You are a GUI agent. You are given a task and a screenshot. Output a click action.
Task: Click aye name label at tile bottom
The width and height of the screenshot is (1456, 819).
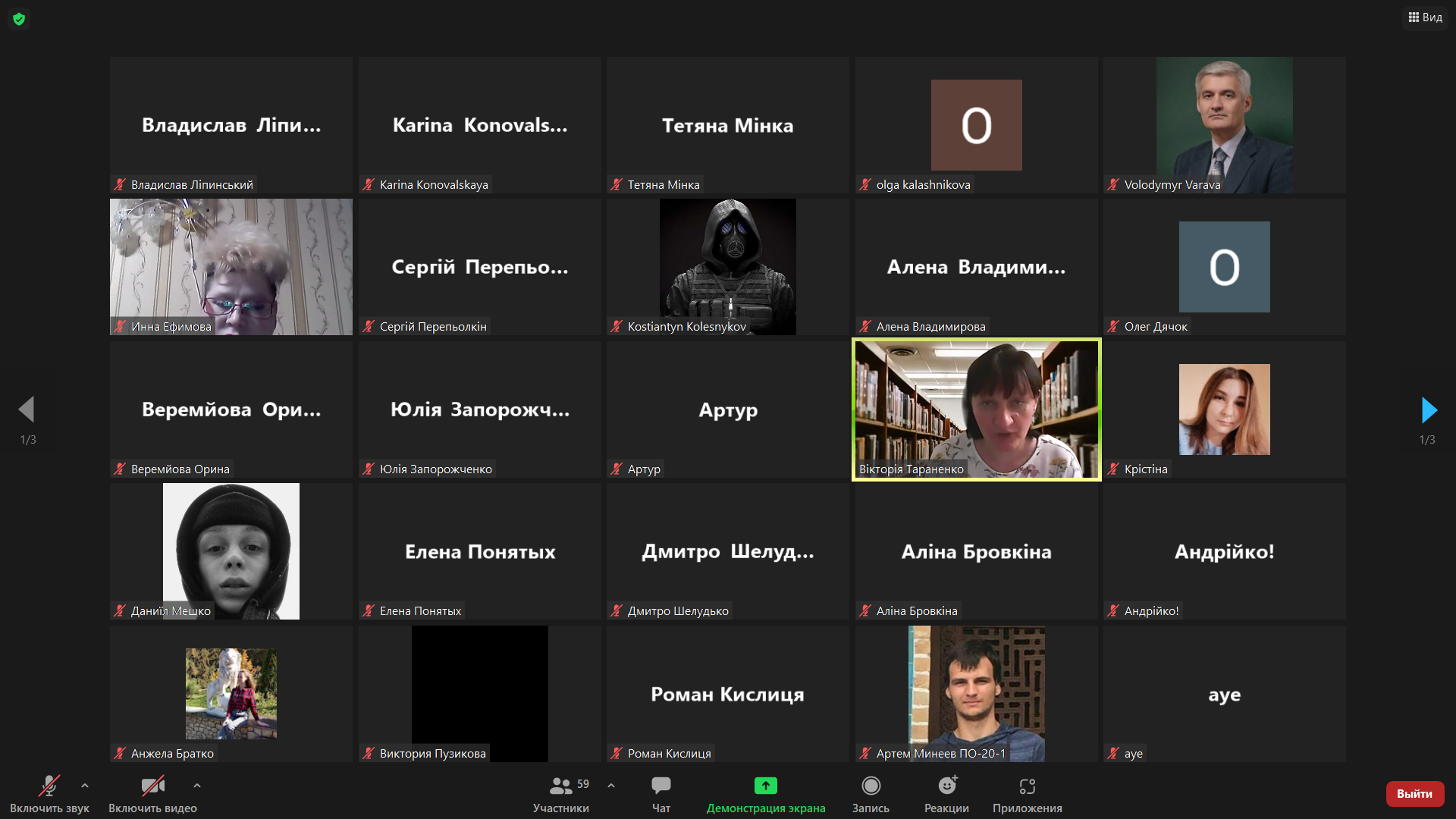(x=1133, y=753)
